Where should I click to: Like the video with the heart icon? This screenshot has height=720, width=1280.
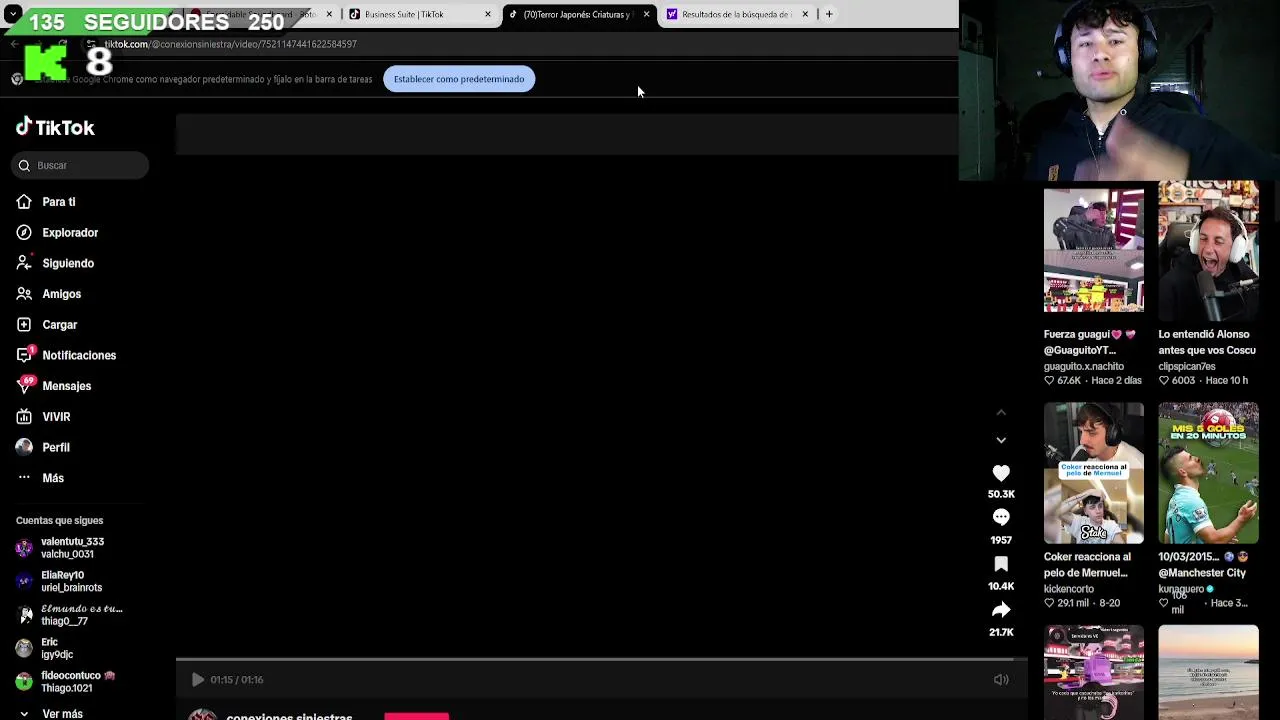pyautogui.click(x=1001, y=473)
